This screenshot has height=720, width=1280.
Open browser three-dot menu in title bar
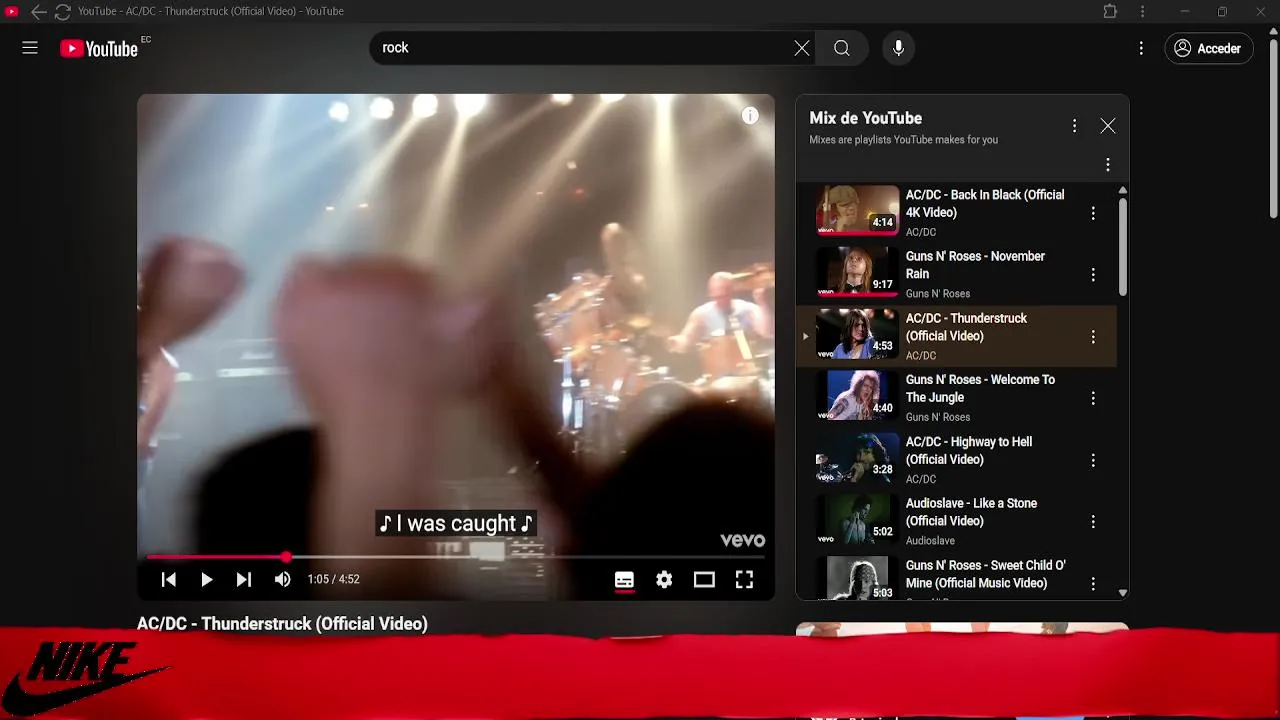pyautogui.click(x=1142, y=12)
